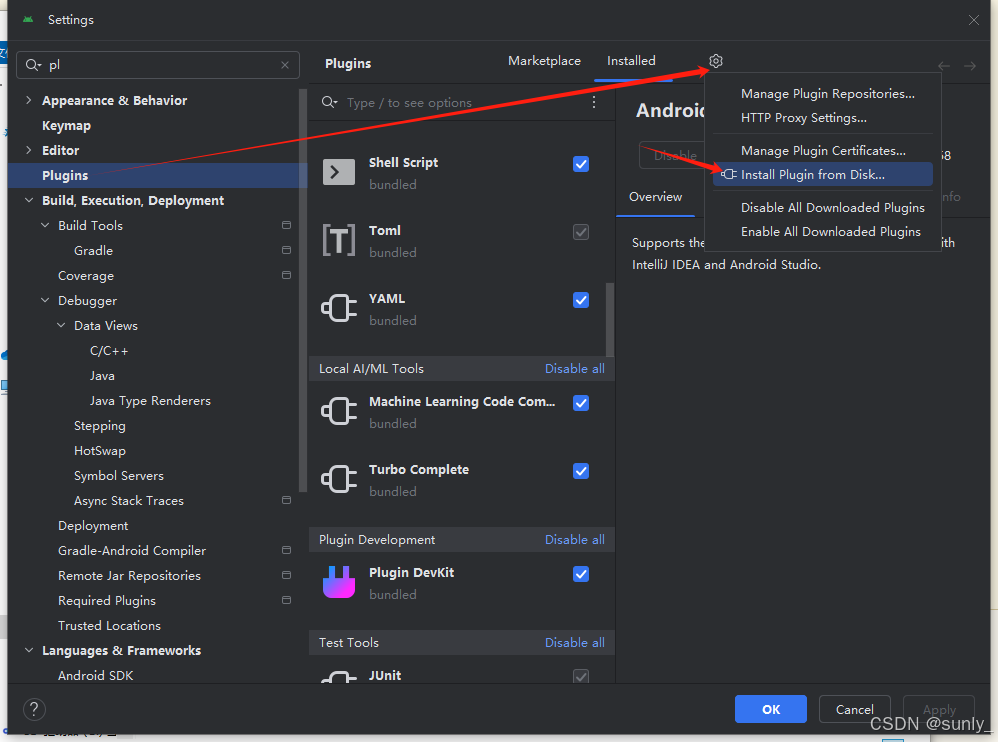Image resolution: width=998 pixels, height=742 pixels.
Task: Open plugin list options three-dot menu
Action: click(x=594, y=102)
